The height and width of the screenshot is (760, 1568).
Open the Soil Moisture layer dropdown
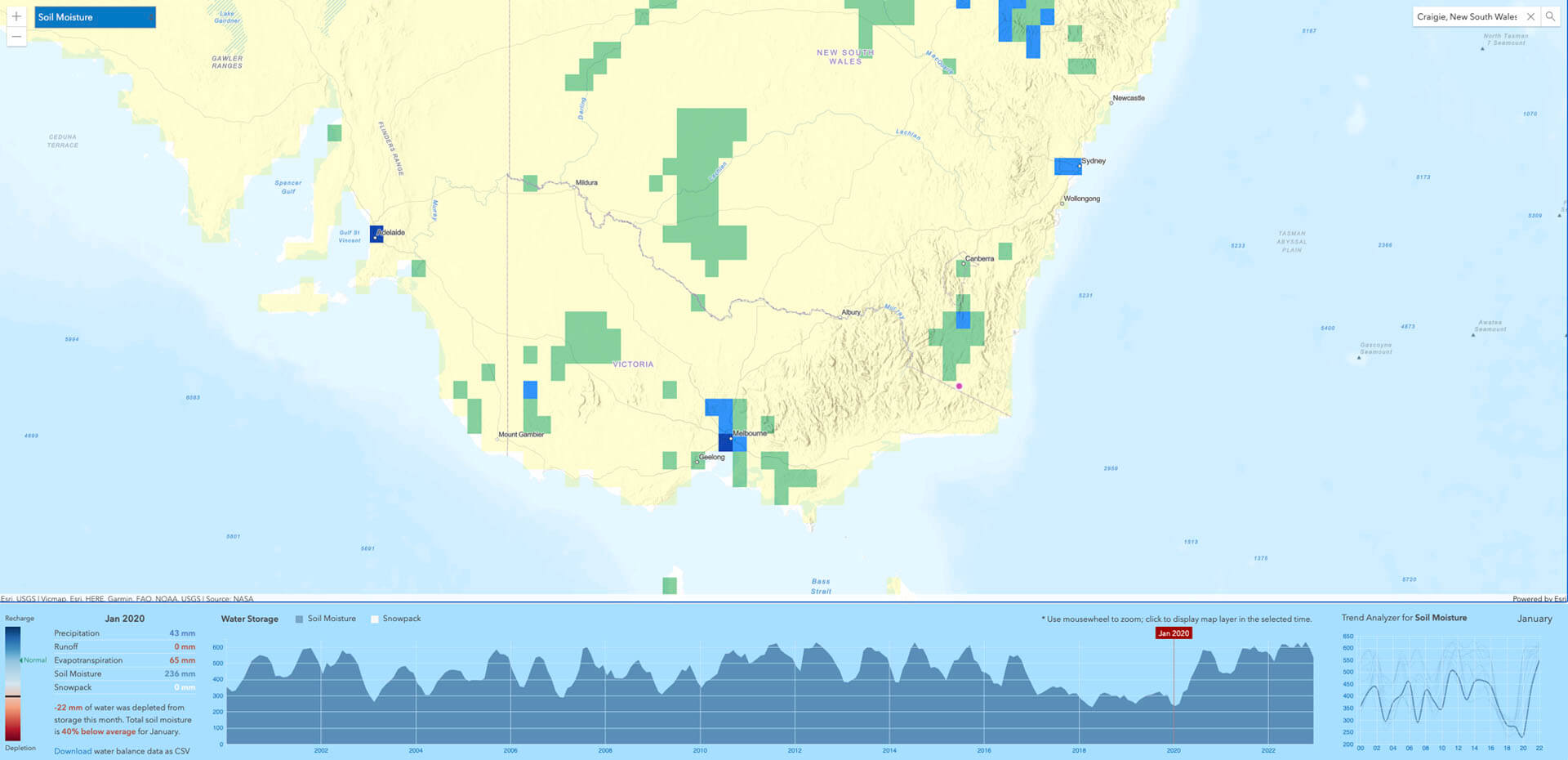(95, 17)
